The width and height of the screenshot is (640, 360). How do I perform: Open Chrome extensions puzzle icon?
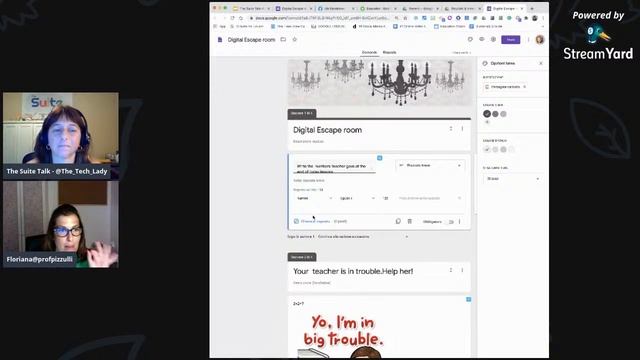pos(526,18)
